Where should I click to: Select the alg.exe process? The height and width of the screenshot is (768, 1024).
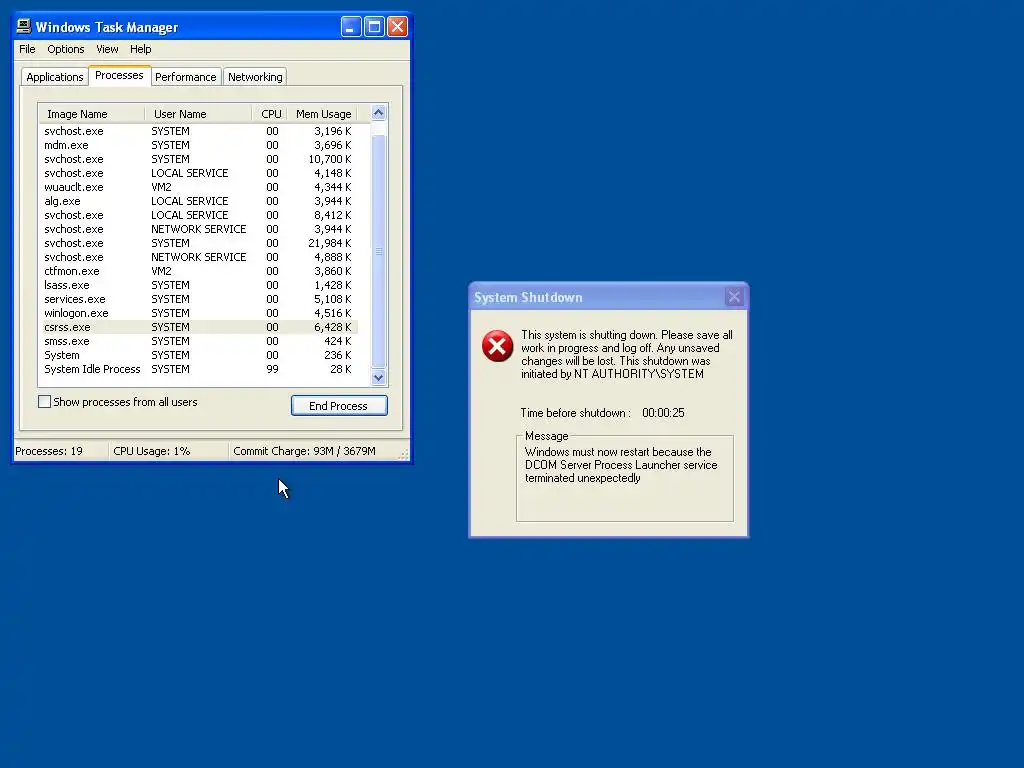pos(199,201)
